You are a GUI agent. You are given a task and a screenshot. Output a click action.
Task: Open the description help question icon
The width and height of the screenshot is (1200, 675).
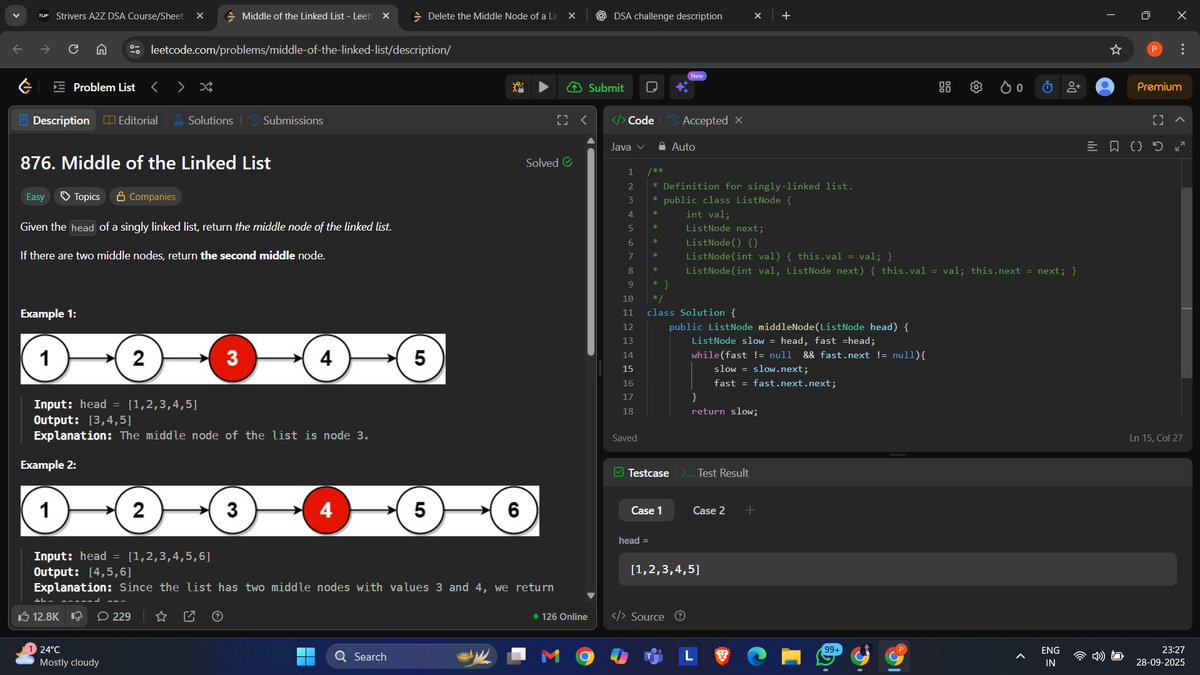point(217,616)
